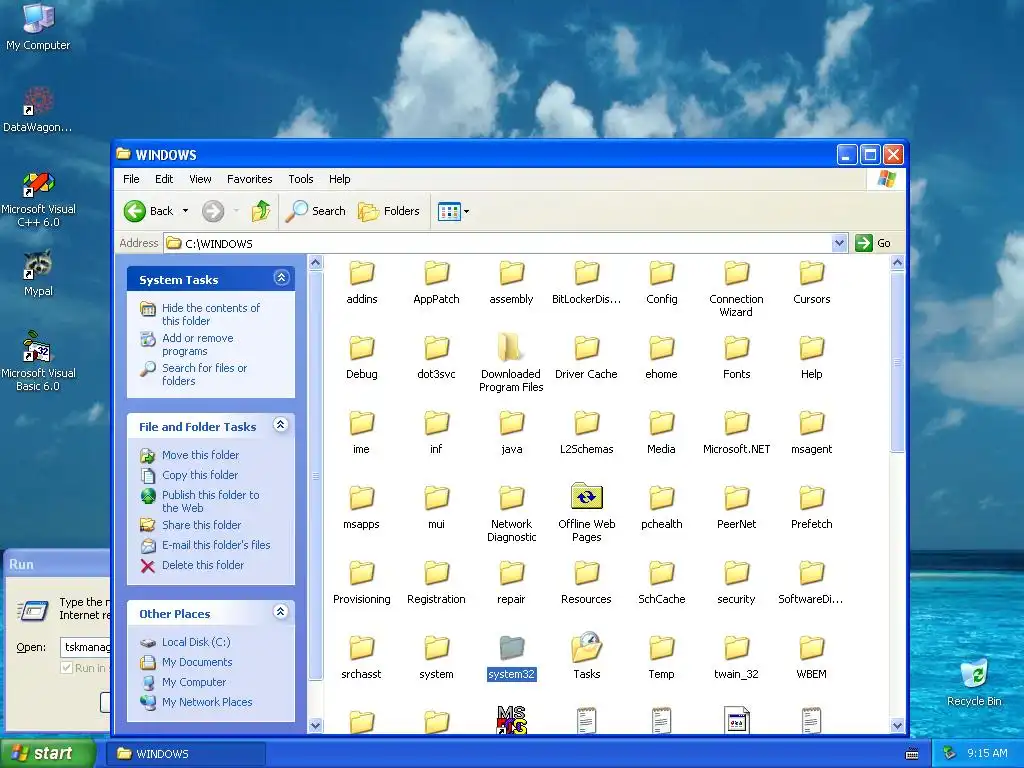
Task: Select the addins folder
Action: coord(362,272)
